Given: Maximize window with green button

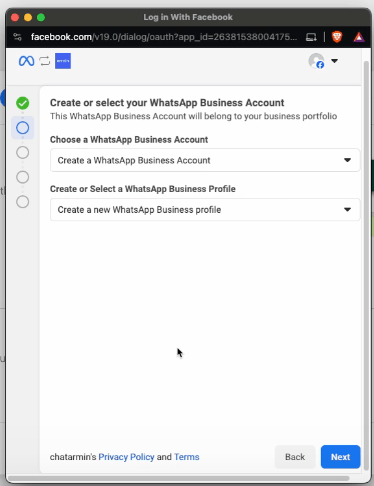Looking at the screenshot, I should pyautogui.click(x=41, y=17).
